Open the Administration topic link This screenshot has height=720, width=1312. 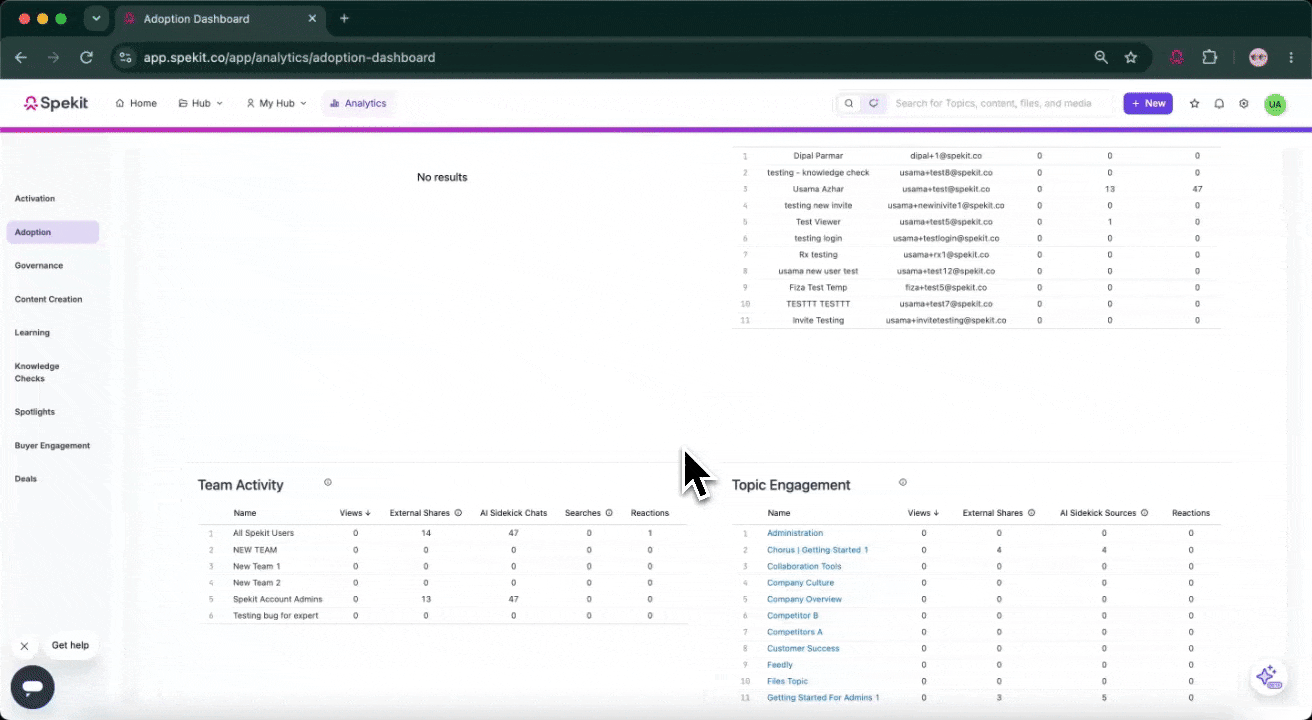(795, 533)
